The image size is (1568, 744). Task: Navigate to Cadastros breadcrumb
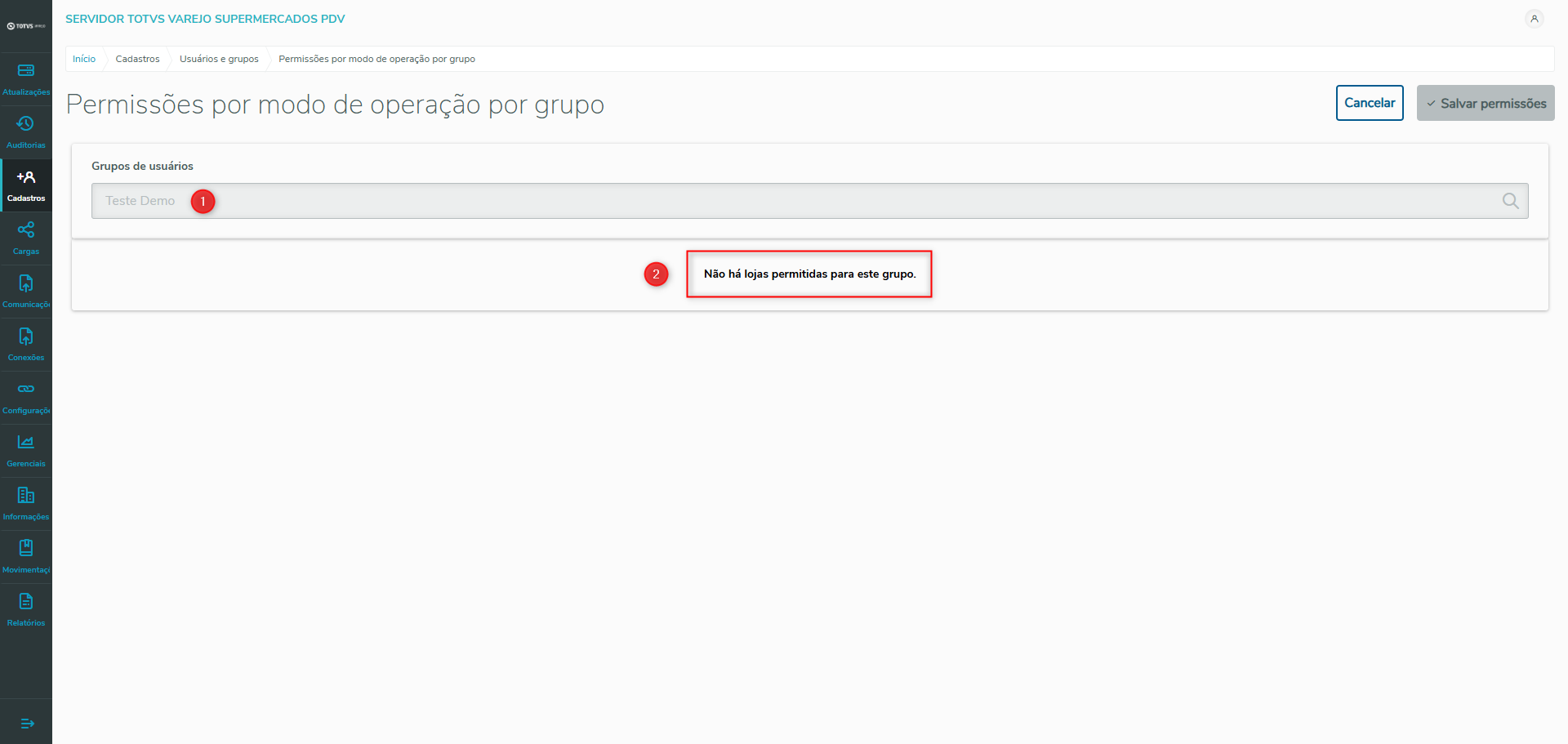tap(137, 59)
